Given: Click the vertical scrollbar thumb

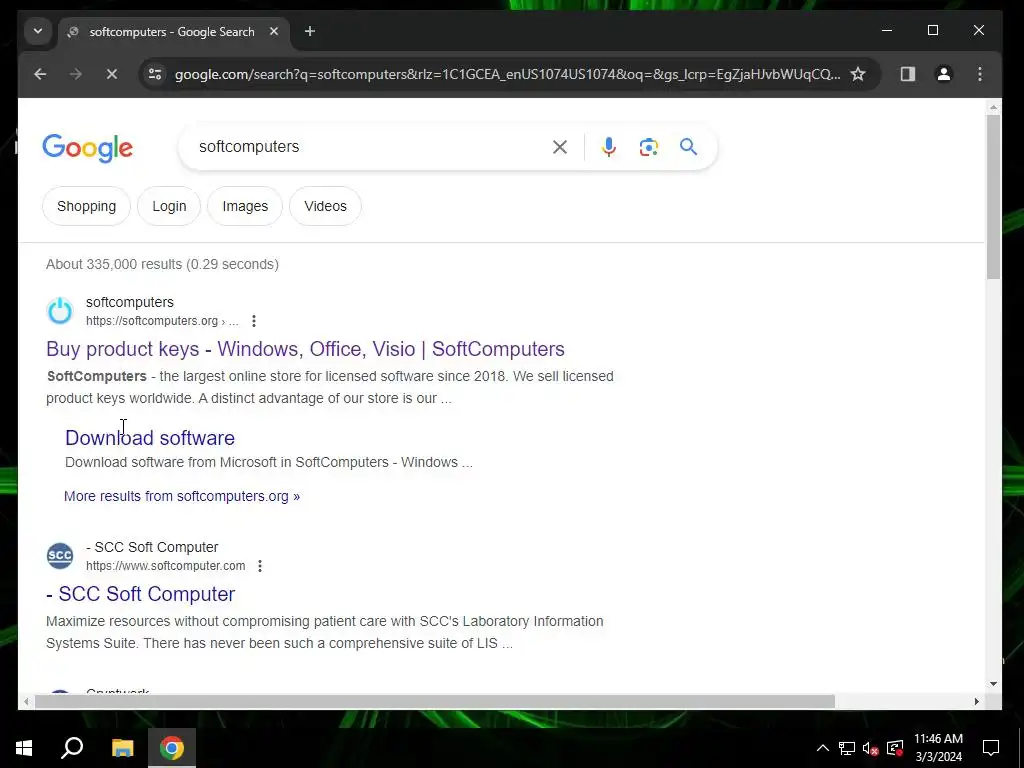Looking at the screenshot, I should click(993, 197).
